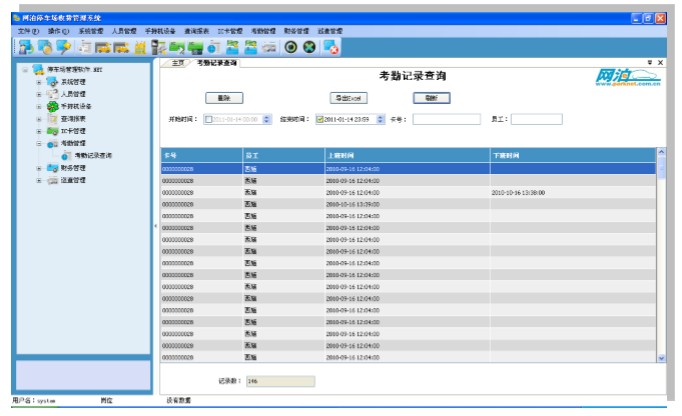Expand the 人员管理 tree node
The image size is (682, 416).
39,94
